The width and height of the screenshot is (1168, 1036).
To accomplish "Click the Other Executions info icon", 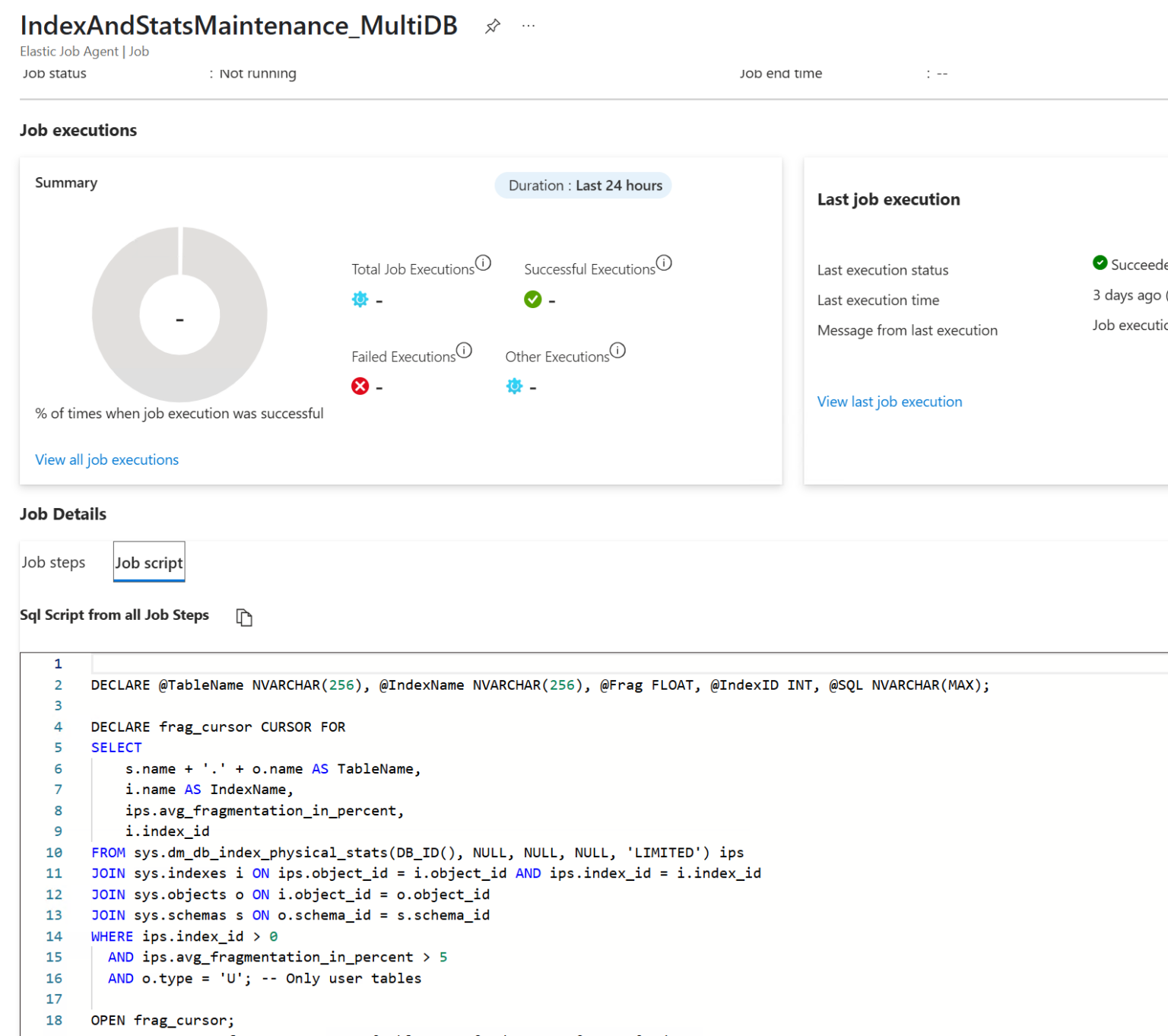I will (x=618, y=350).
